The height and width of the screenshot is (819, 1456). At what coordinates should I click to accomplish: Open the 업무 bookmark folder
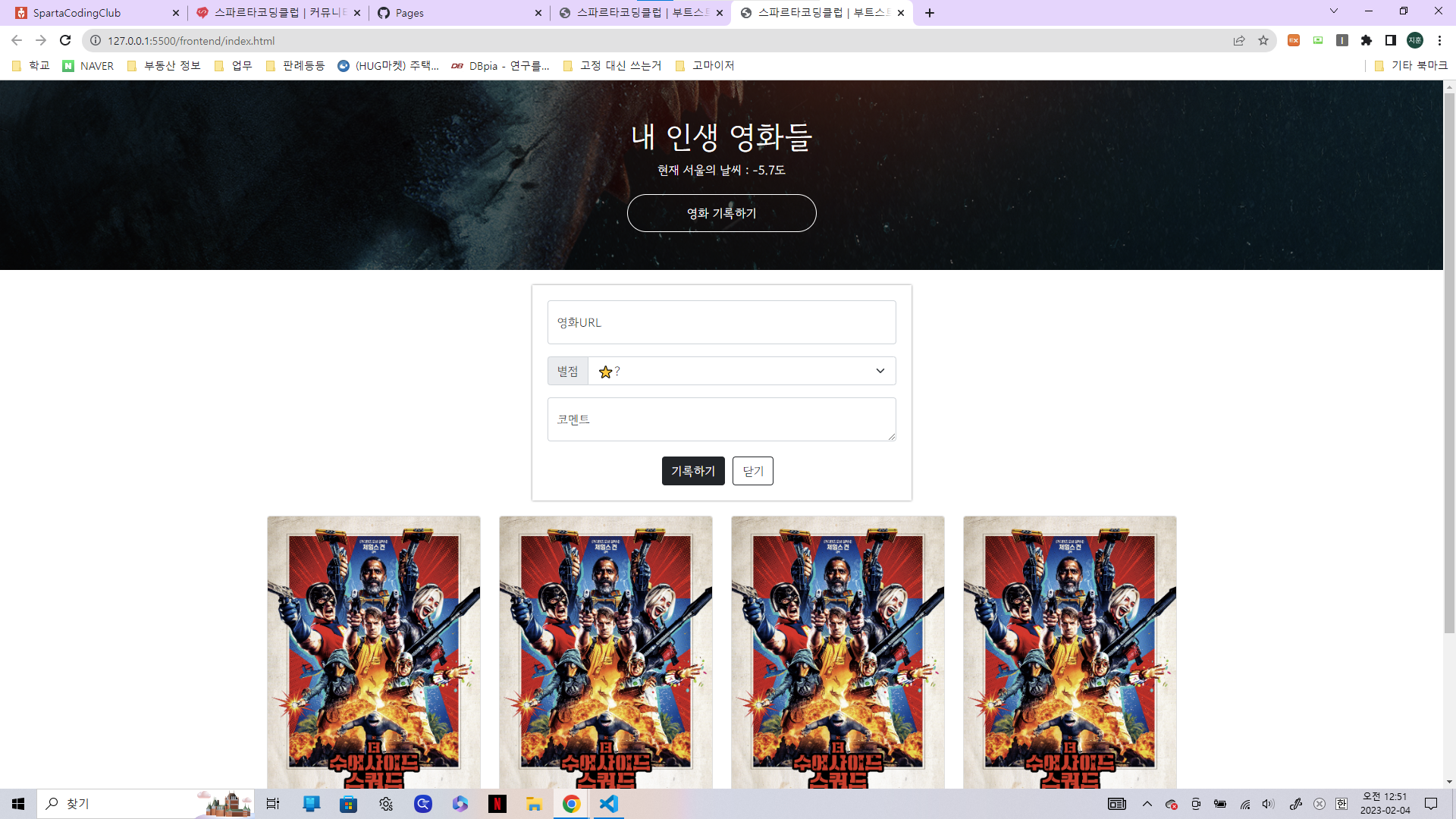click(234, 66)
